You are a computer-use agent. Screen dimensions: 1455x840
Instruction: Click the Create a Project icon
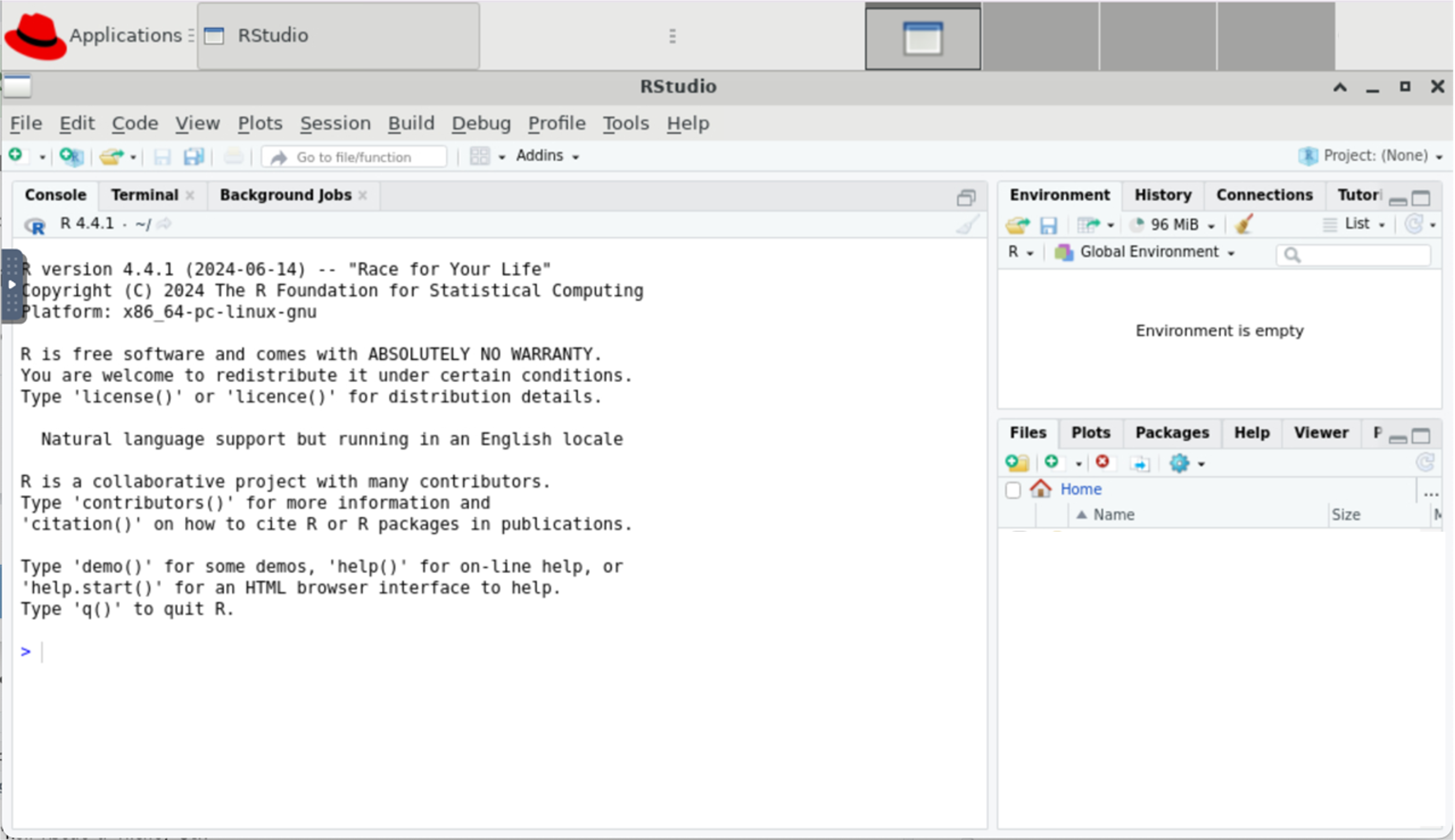coord(71,156)
